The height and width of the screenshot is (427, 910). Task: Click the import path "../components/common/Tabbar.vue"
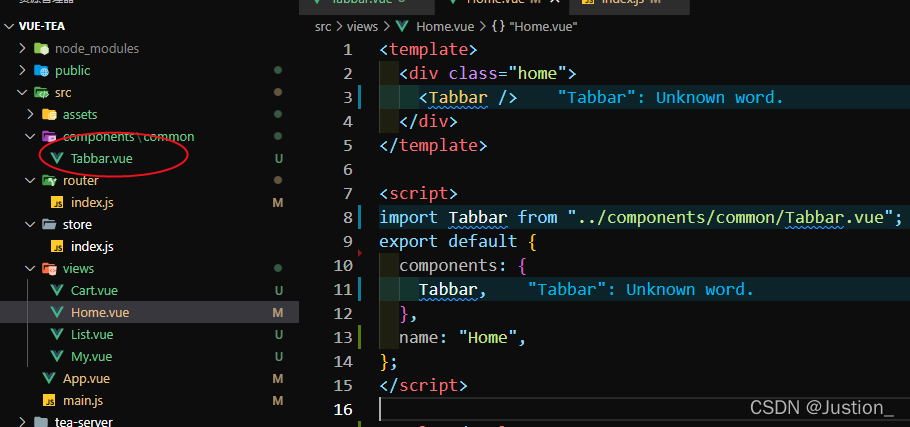pos(729,218)
